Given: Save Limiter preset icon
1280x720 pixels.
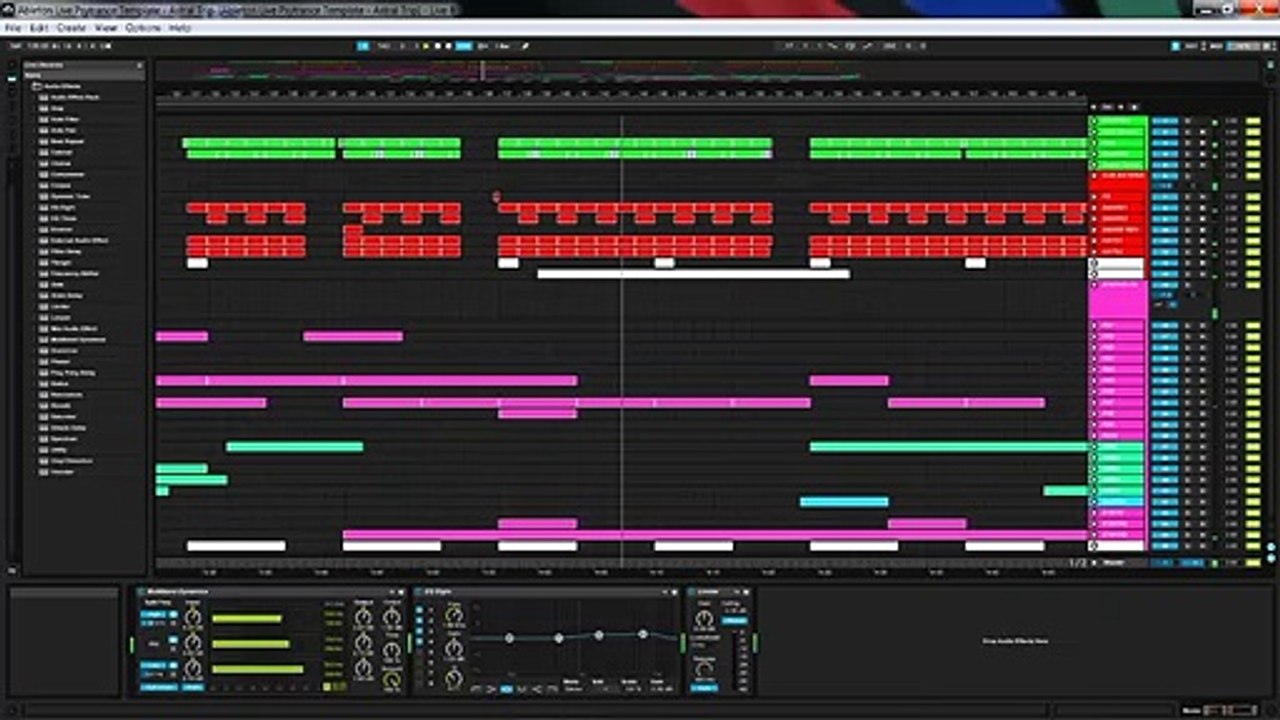Looking at the screenshot, I should pyautogui.click(x=746, y=591).
